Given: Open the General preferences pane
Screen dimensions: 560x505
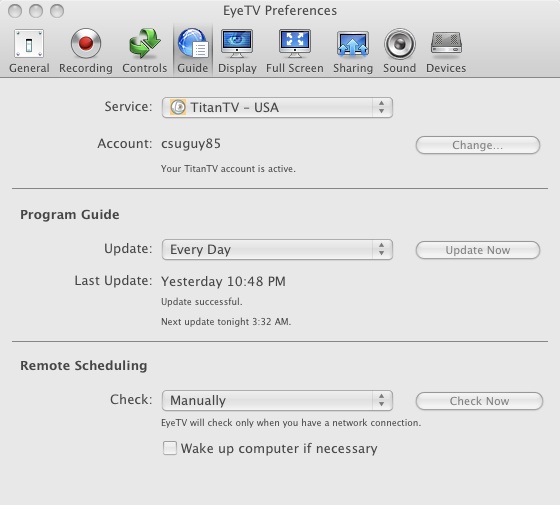Looking at the screenshot, I should (x=29, y=51).
